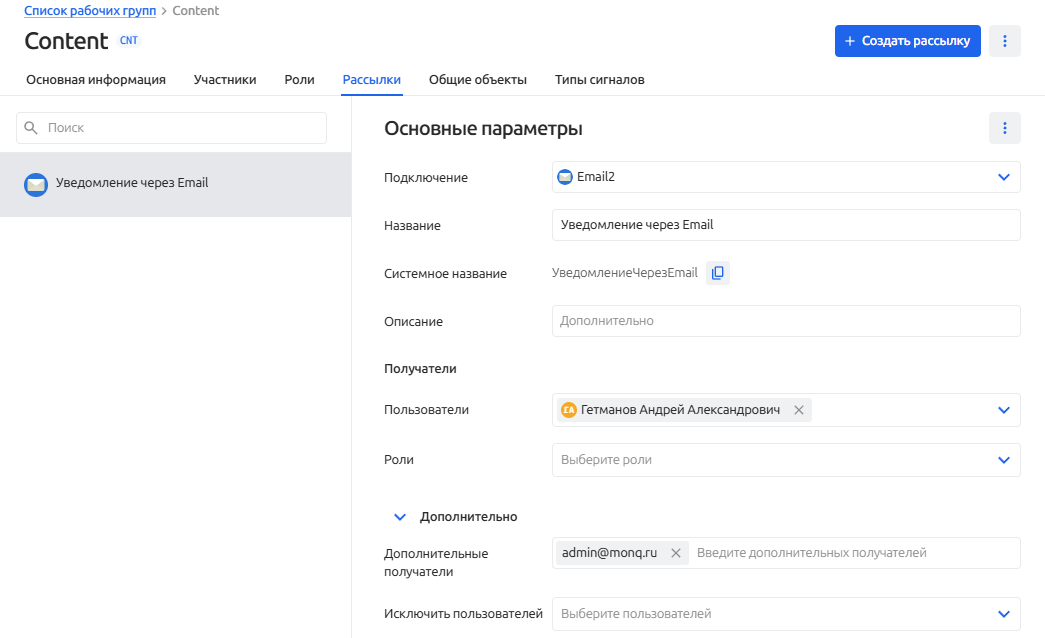Open the three-dot menu beside Создать рассылку
This screenshot has width=1045, height=638.
coord(1004,41)
